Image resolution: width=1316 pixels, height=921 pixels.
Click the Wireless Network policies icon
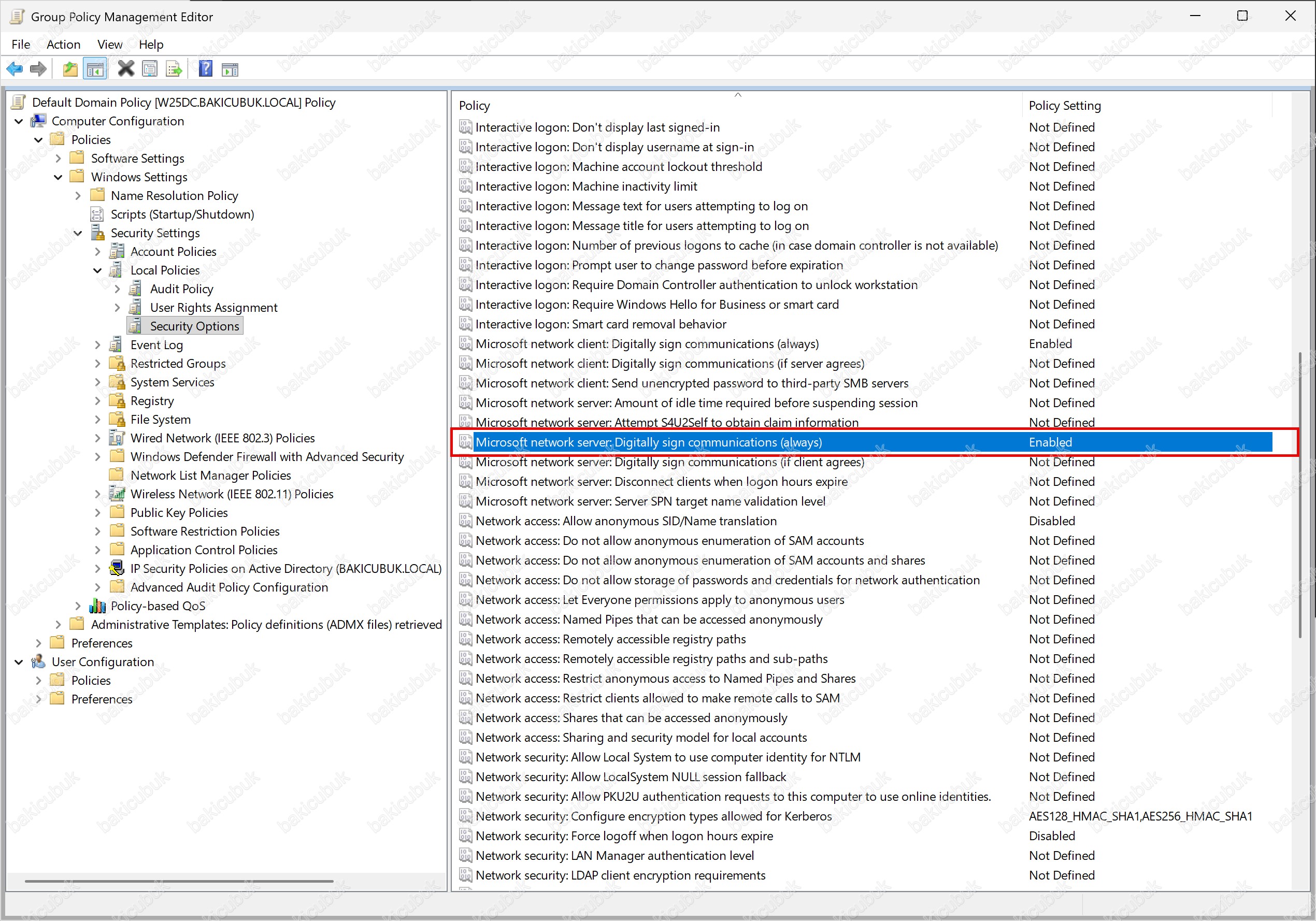coord(117,494)
